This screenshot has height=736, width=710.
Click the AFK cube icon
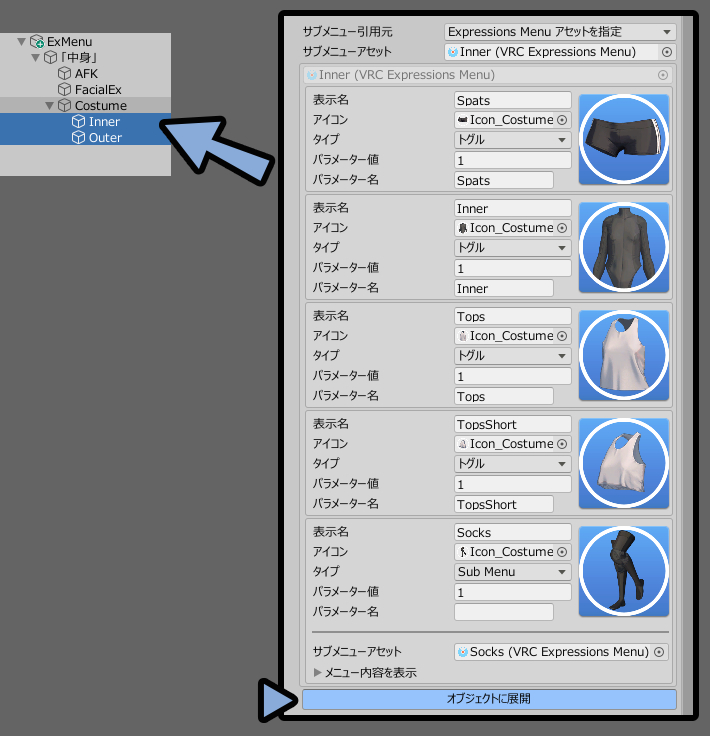tap(64, 74)
